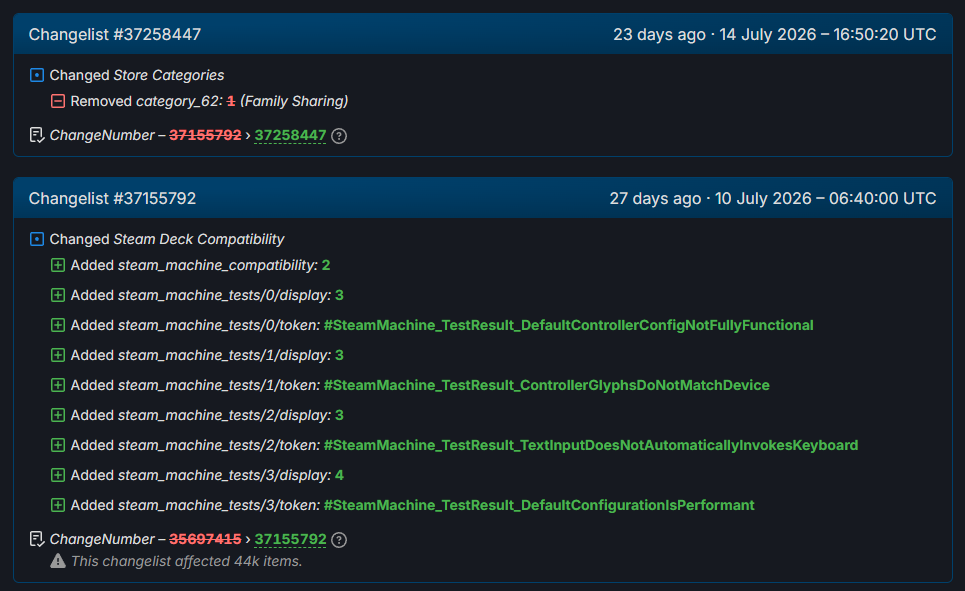
Task: Click plus icon for steam_machine_compatibility entry
Action: (x=58, y=265)
